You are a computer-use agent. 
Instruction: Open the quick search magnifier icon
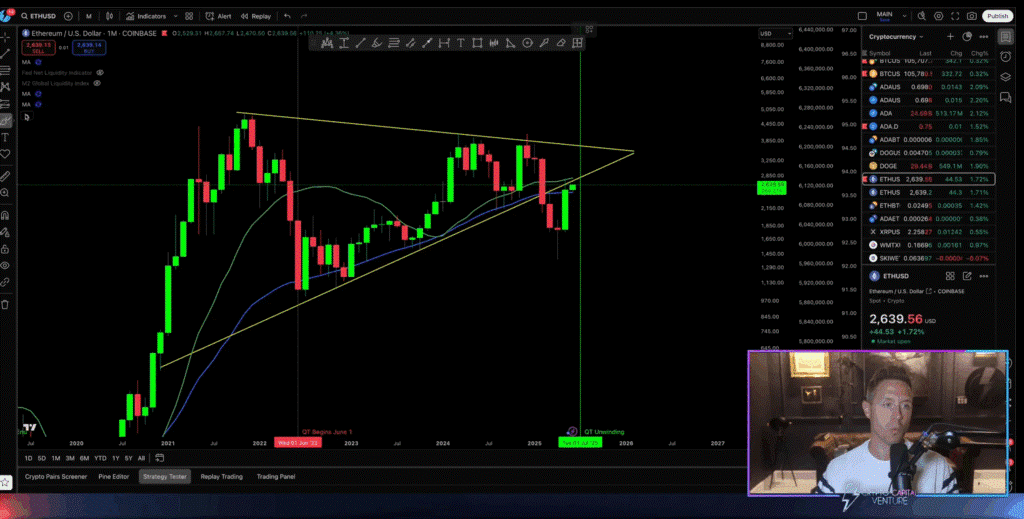(x=921, y=16)
